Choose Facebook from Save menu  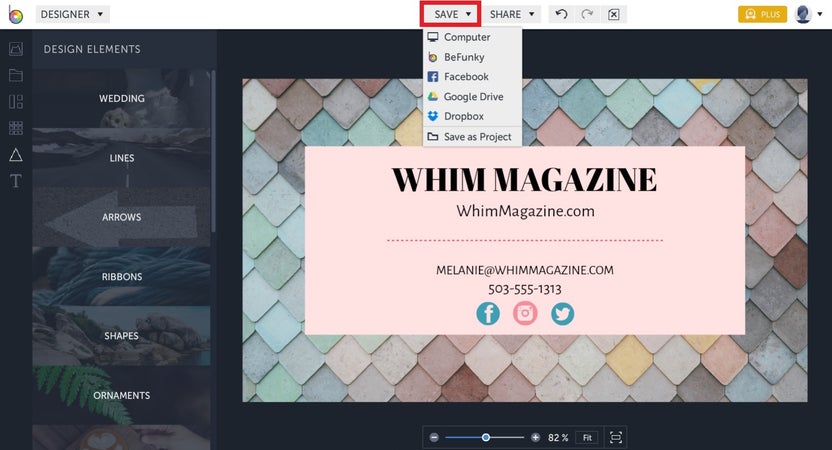tap(472, 76)
